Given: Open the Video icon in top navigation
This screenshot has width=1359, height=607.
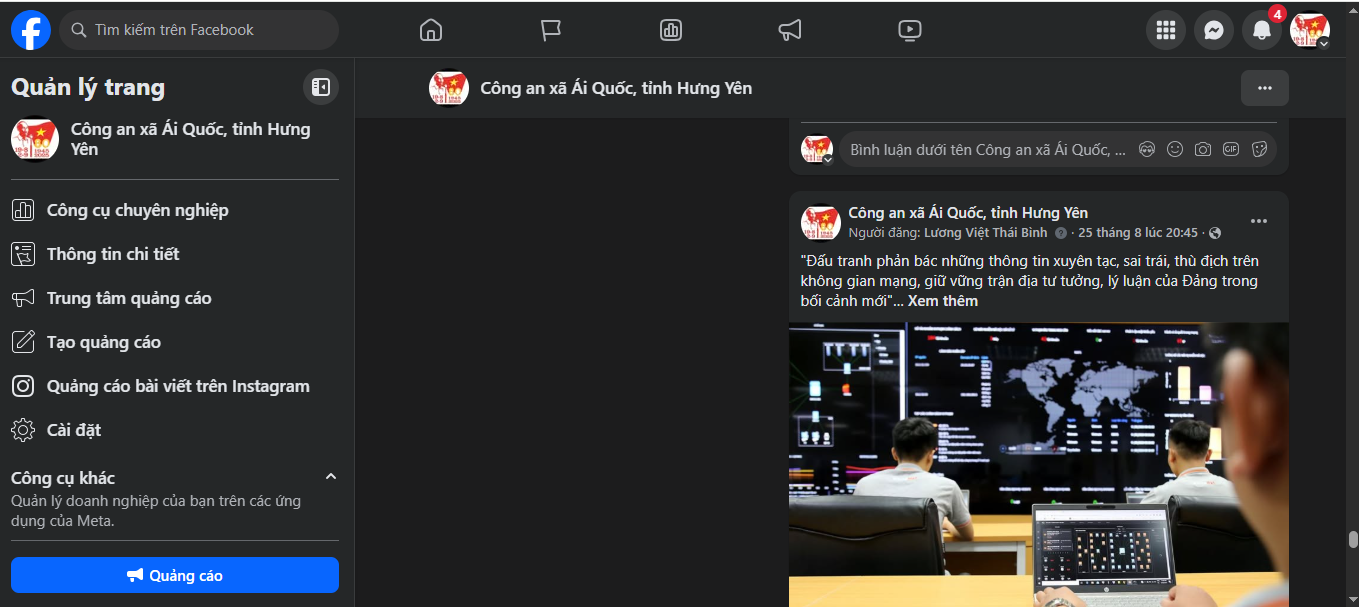Looking at the screenshot, I should [909, 30].
